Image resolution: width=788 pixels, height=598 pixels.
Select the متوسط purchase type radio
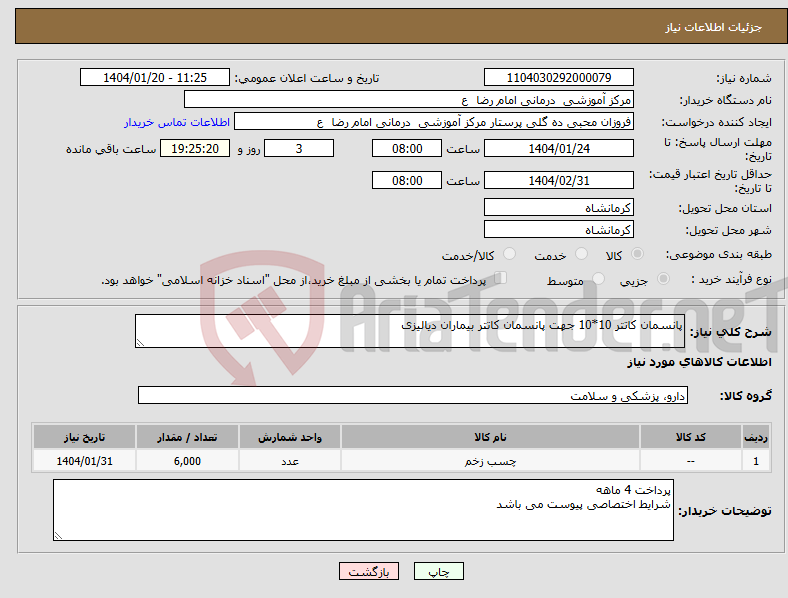point(599,278)
